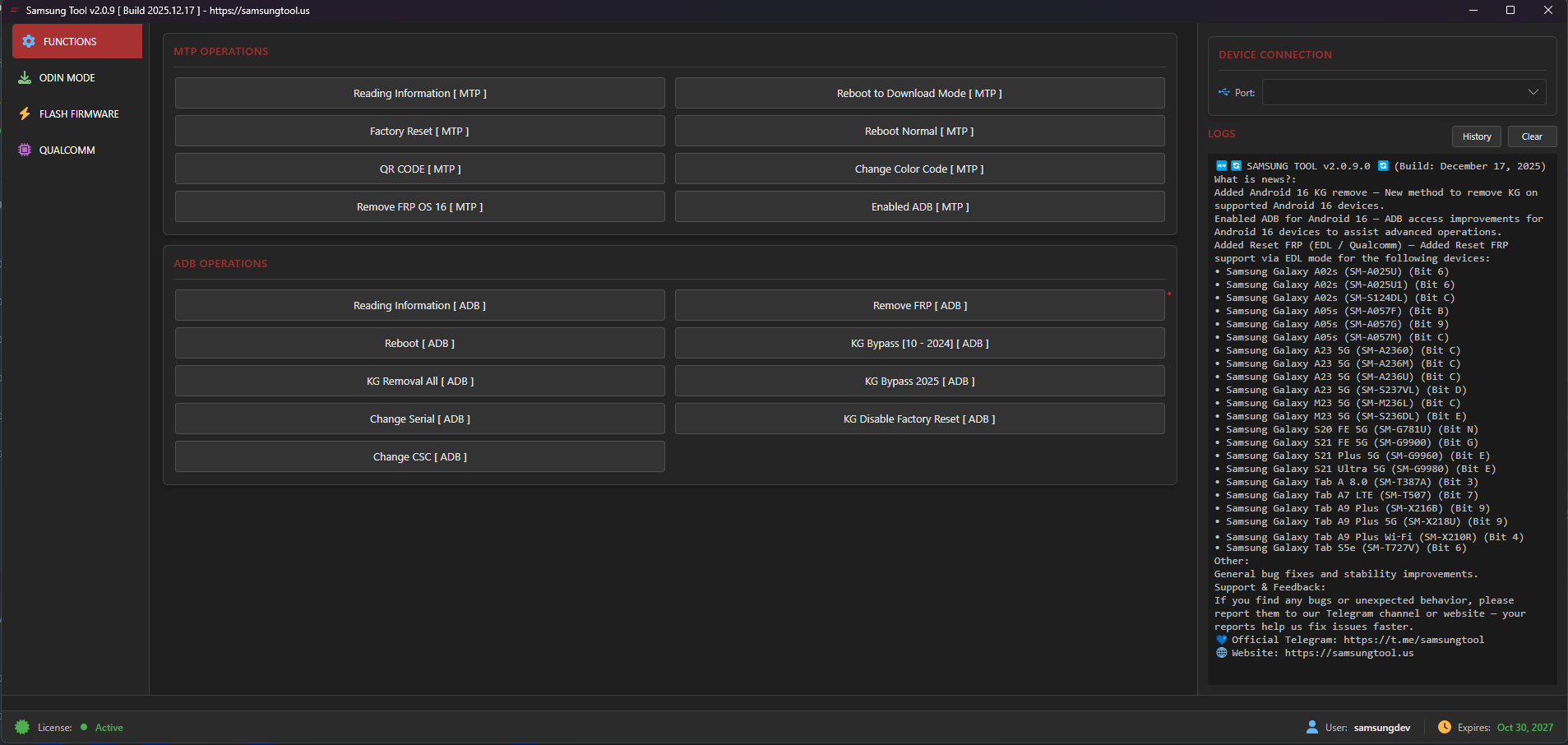Click the clock icon beside Expires

[x=1444, y=727]
